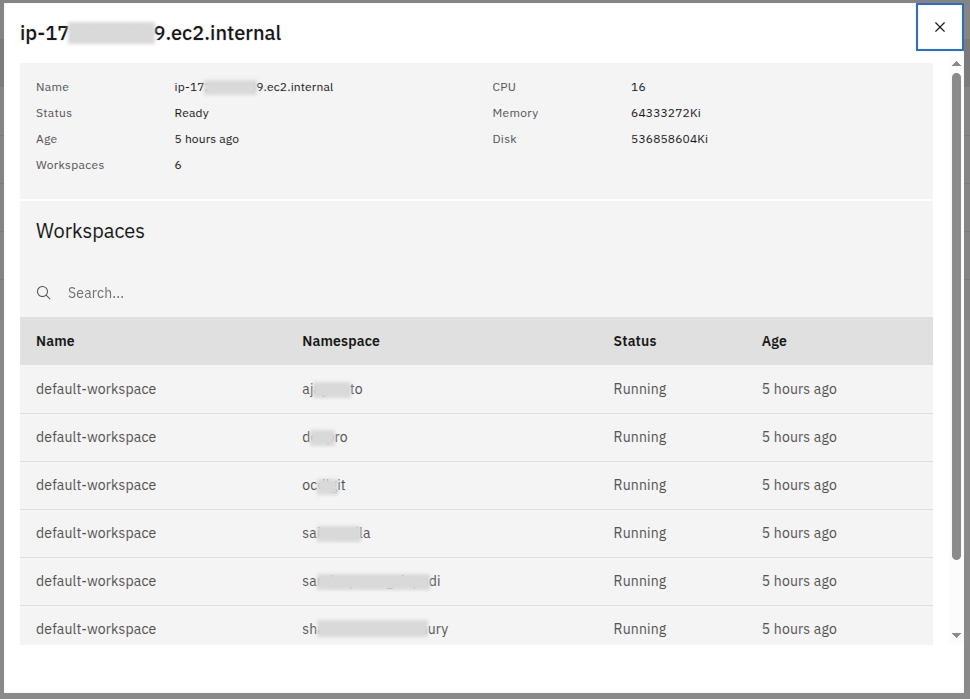Sort table by Age column header
Viewport: 970px width, 699px height.
[x=774, y=341]
